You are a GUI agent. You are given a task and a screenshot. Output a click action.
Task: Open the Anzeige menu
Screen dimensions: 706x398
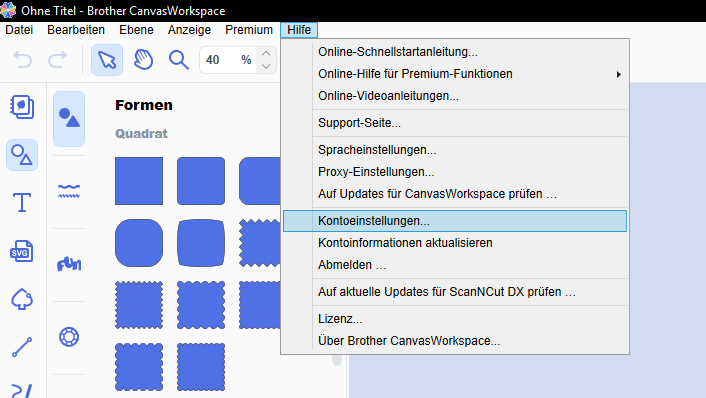(189, 30)
